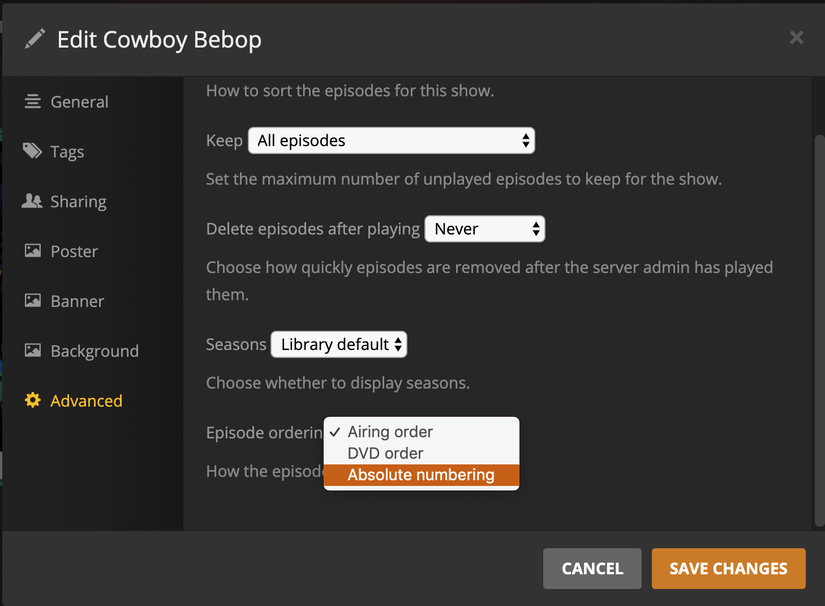Click the General lines icon in sidebar

pos(33,101)
